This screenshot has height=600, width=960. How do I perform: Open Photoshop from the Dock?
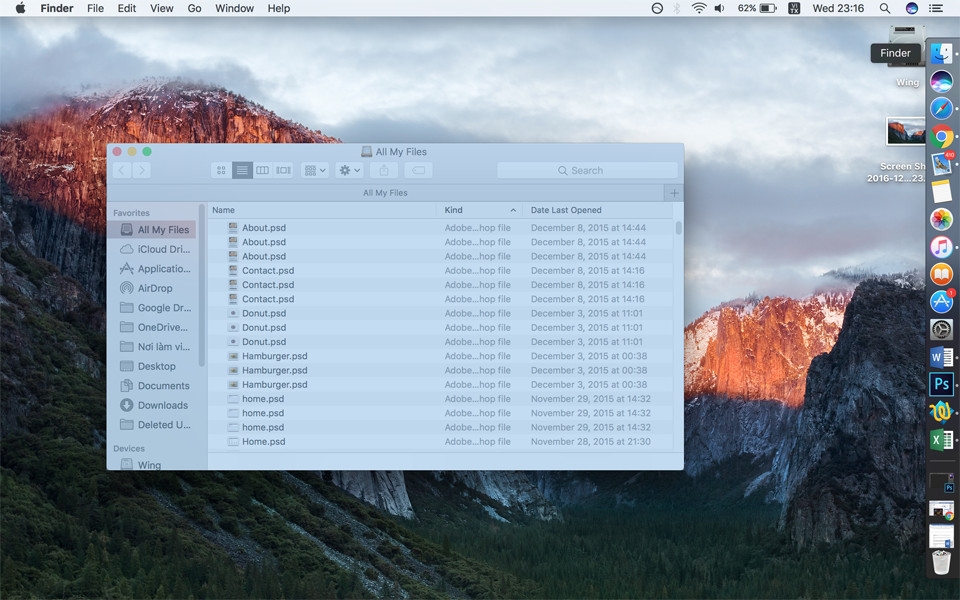[941, 384]
